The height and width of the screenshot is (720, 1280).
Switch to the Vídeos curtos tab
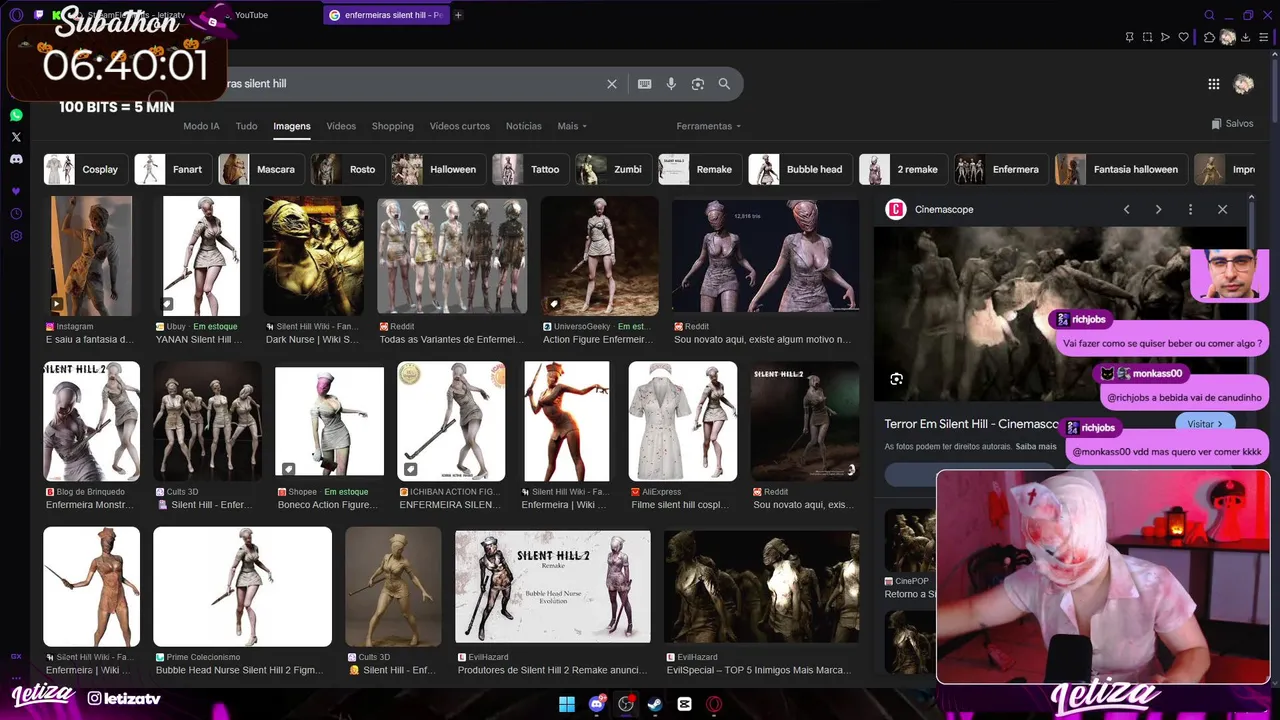[x=460, y=126]
